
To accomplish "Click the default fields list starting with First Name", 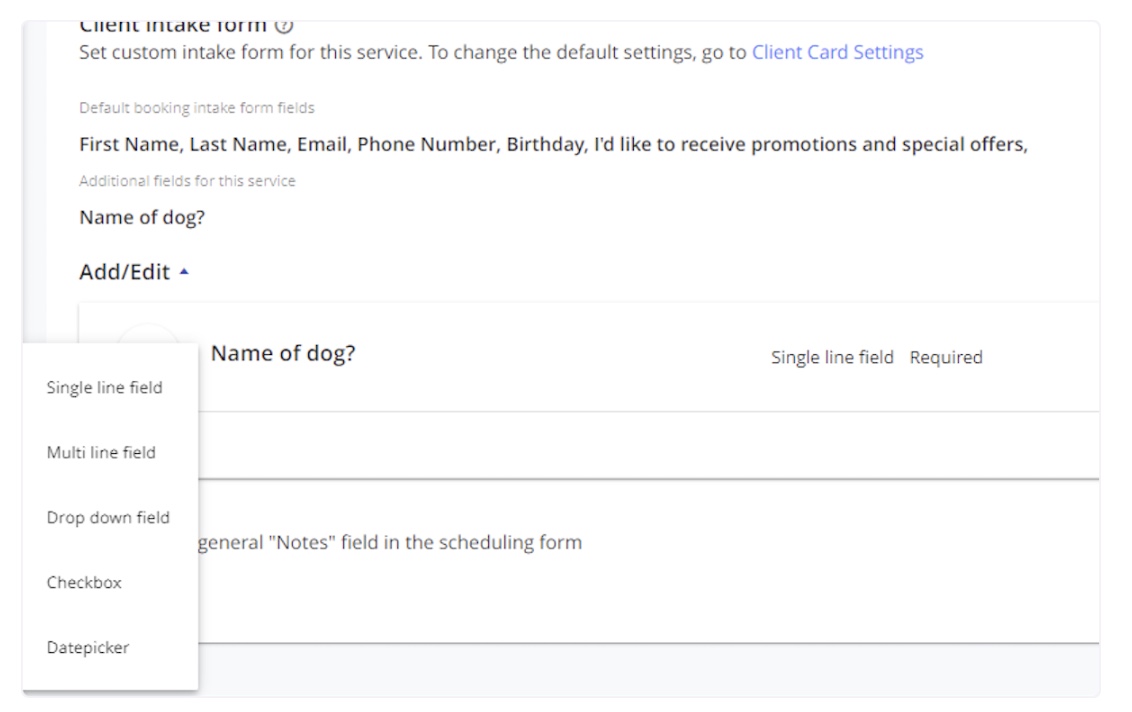I will [x=553, y=144].
